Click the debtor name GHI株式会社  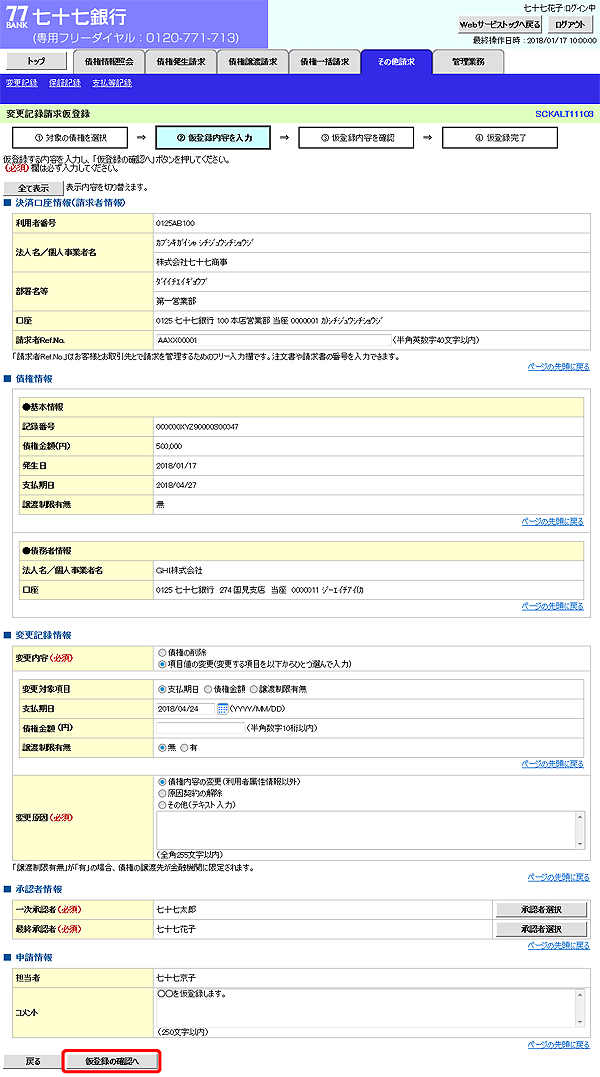pyautogui.click(x=180, y=570)
